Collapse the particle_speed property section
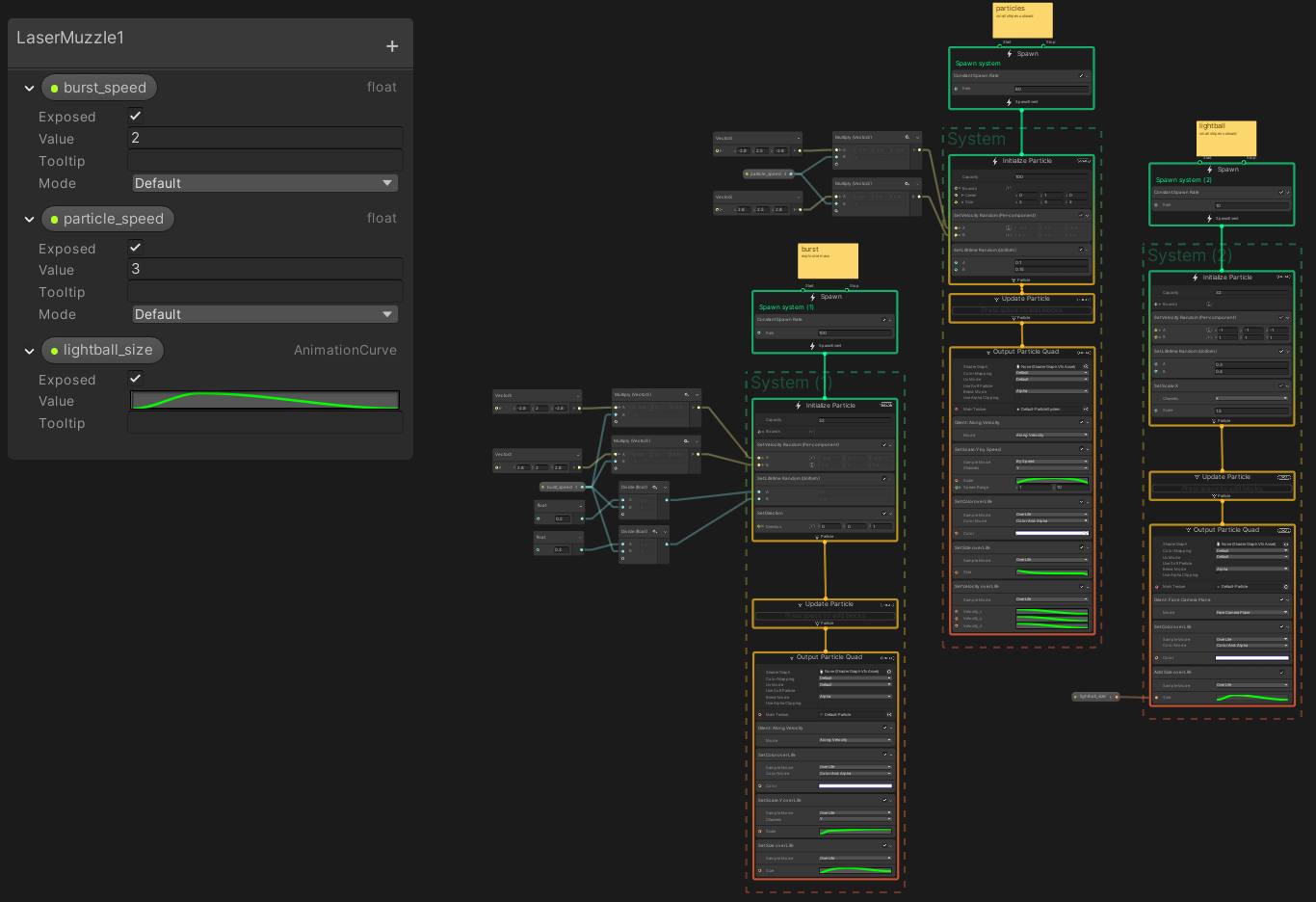 [29, 220]
